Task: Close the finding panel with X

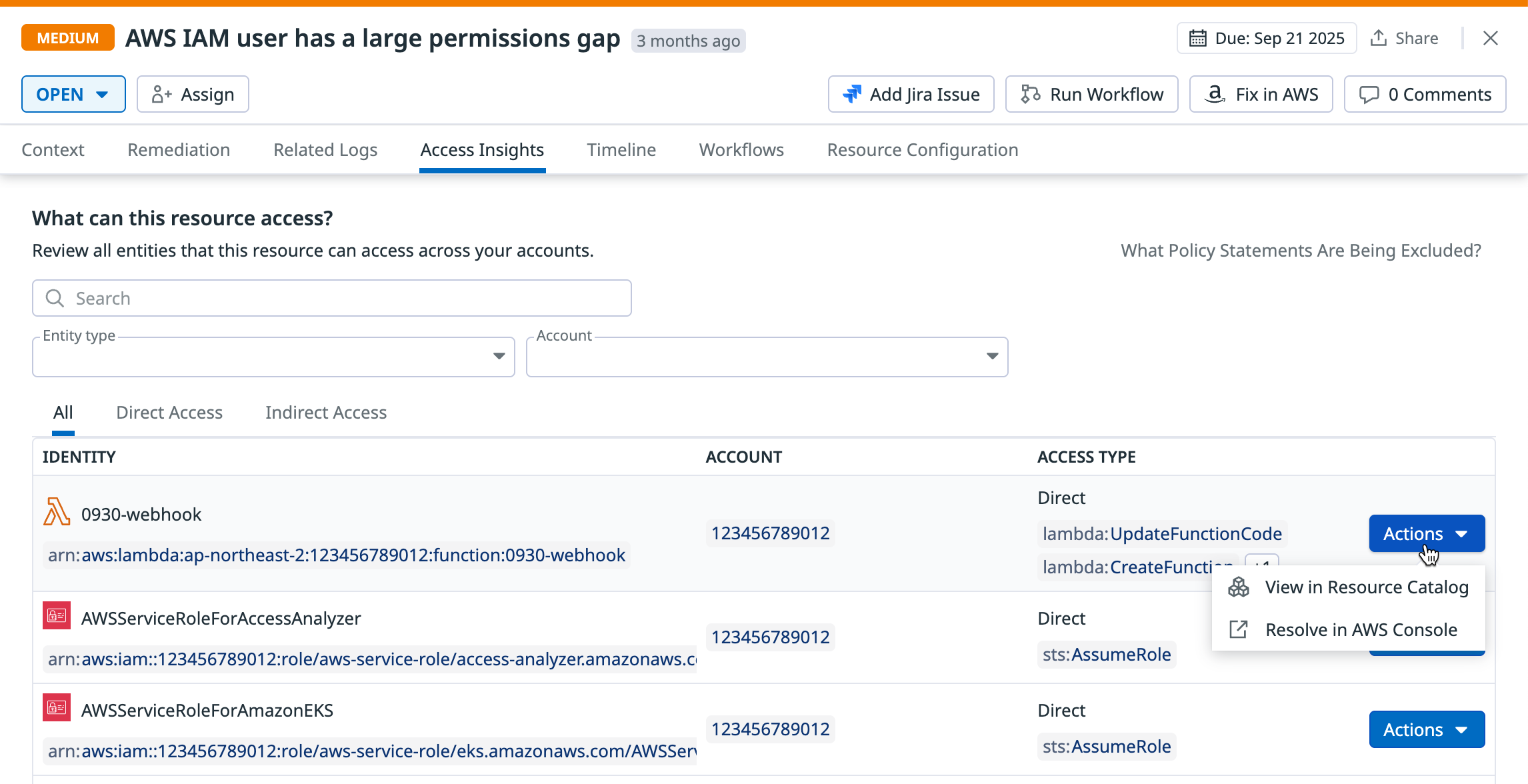Action: [1491, 38]
